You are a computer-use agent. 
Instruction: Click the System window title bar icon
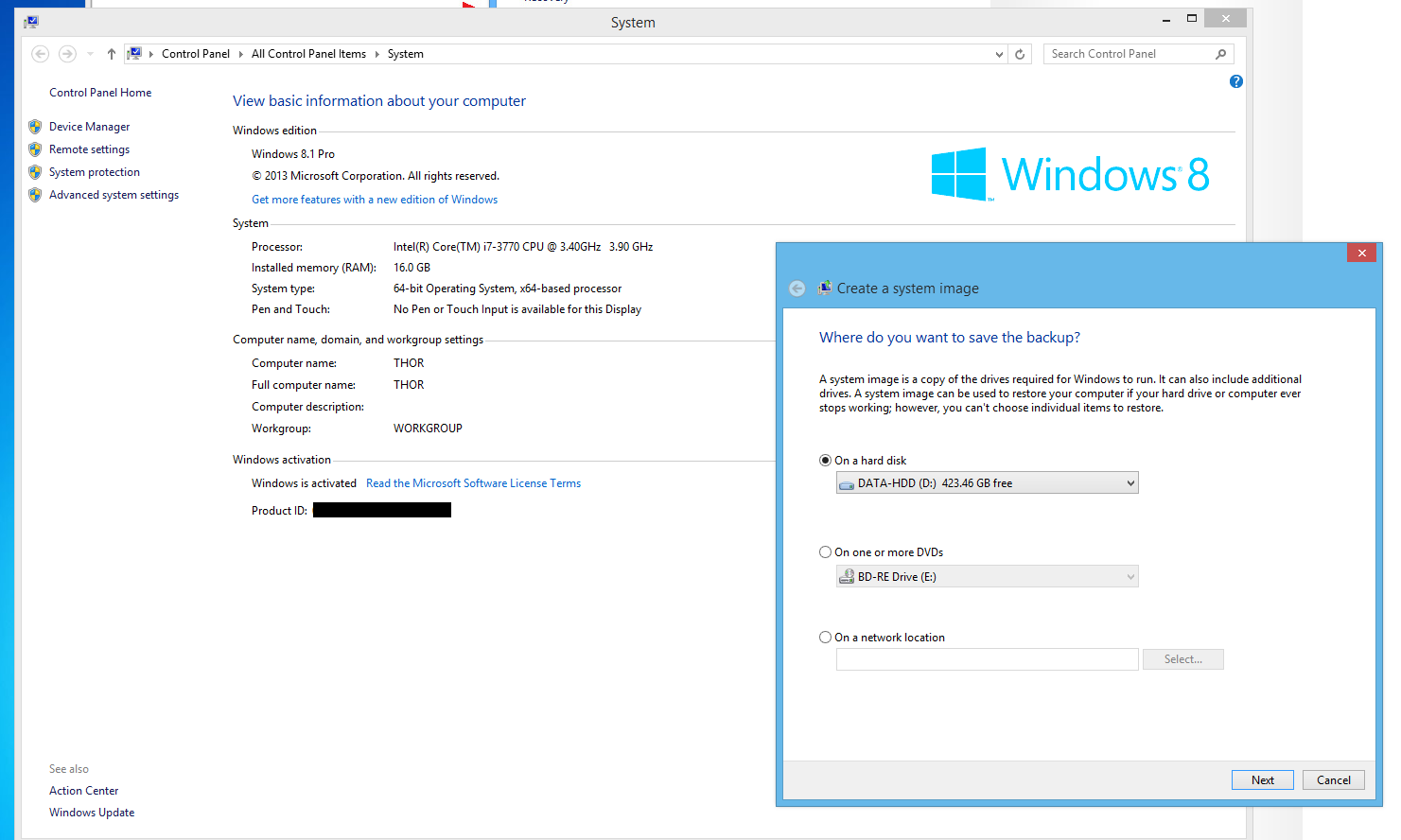click(x=31, y=22)
